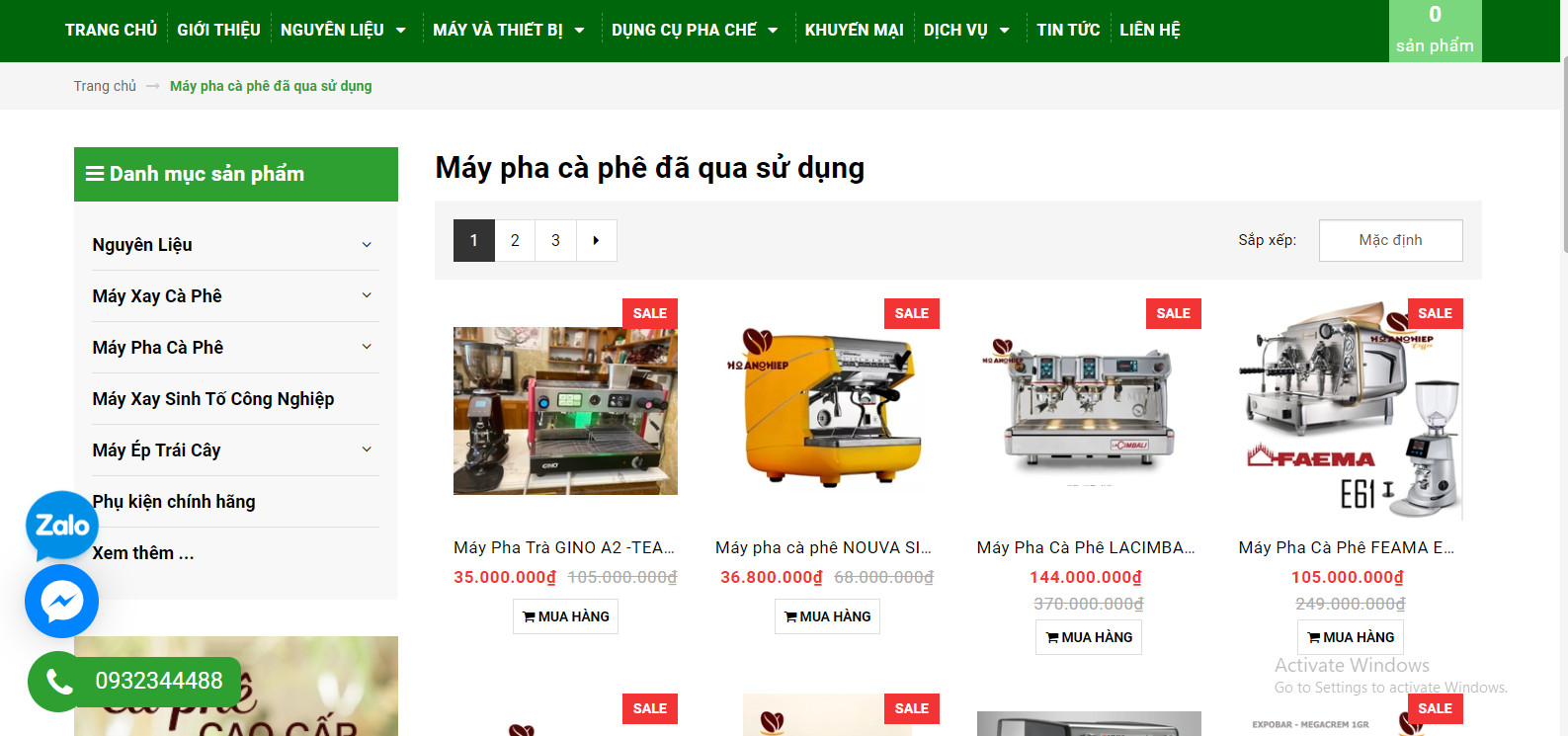
Task: Expand DỊCH VỤ menu arrow
Action: 1005,31
